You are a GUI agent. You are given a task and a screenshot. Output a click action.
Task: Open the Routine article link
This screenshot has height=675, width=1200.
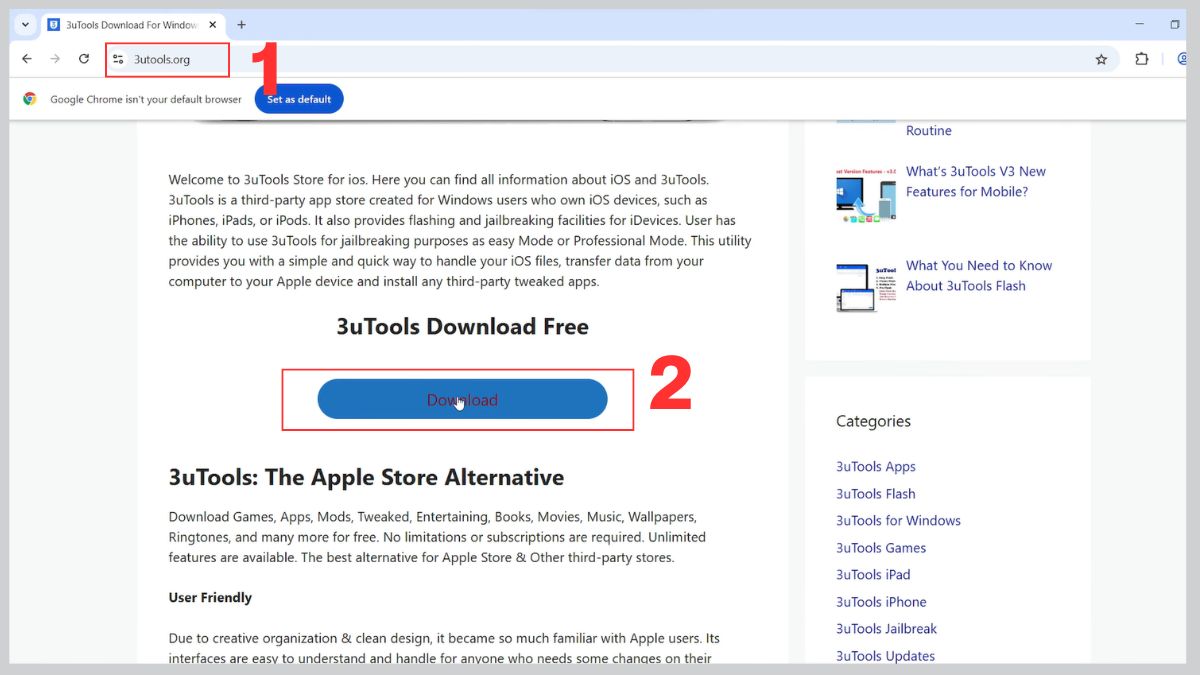(929, 130)
